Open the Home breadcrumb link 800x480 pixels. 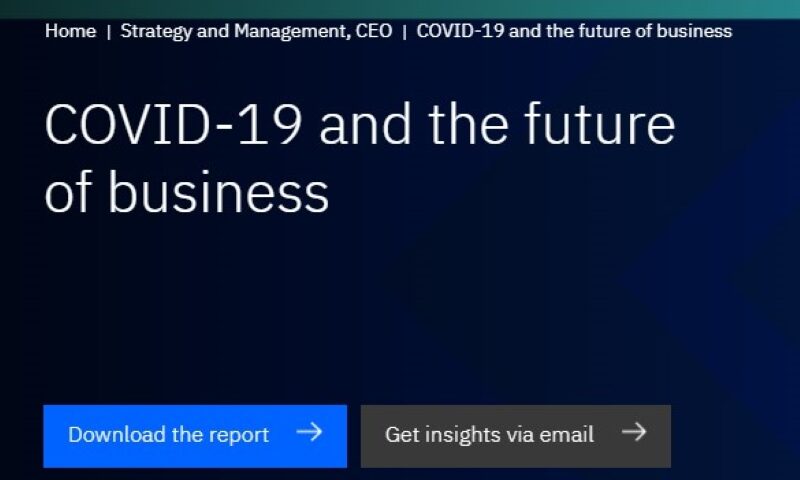70,31
